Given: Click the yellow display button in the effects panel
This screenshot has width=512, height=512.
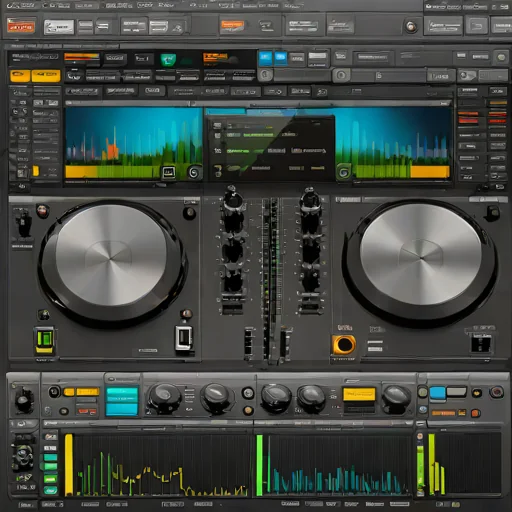Looking at the screenshot, I should (x=359, y=394).
